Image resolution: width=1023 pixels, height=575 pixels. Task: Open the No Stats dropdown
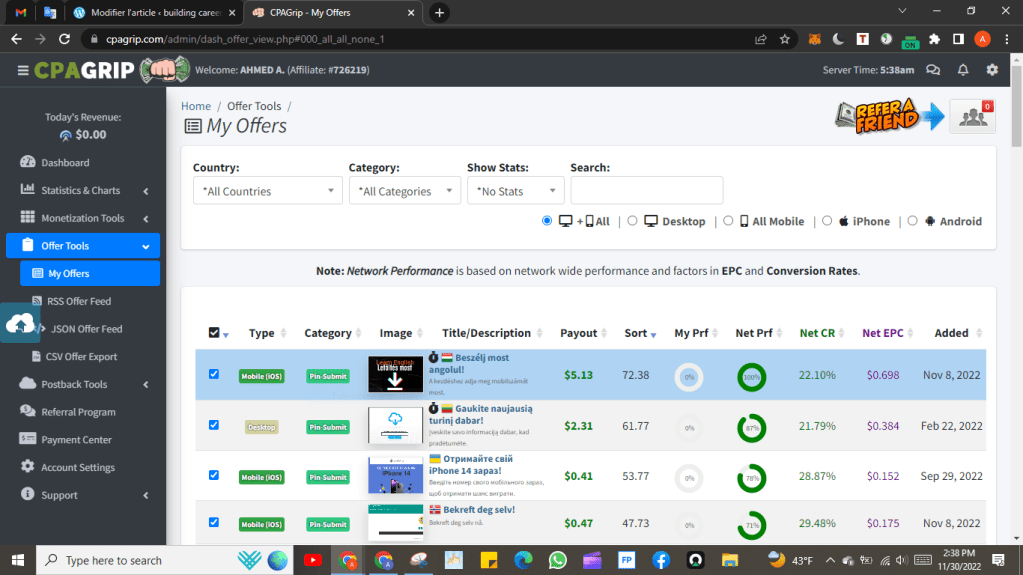515,191
